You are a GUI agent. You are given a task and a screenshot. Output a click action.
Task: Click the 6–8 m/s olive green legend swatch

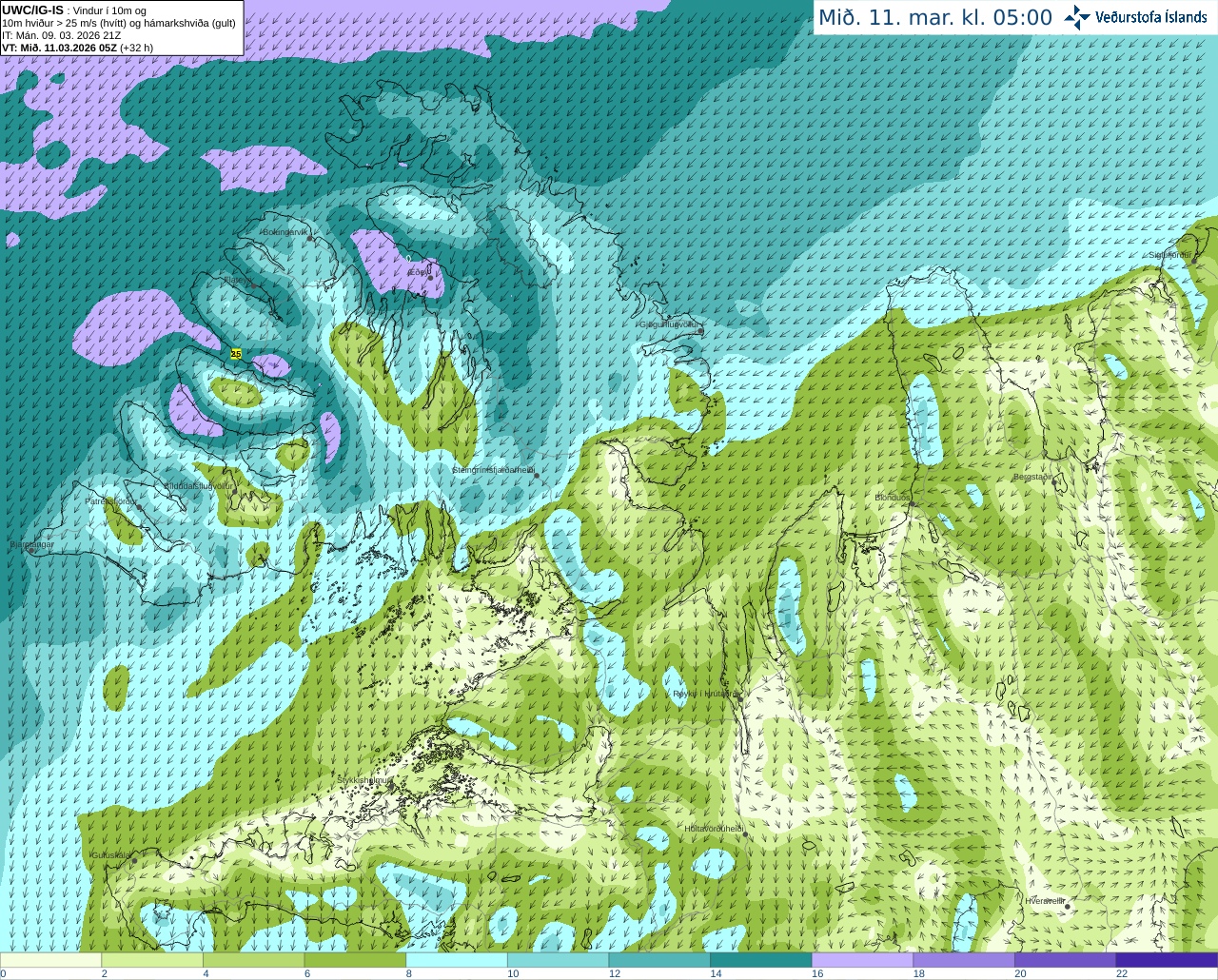355,959
